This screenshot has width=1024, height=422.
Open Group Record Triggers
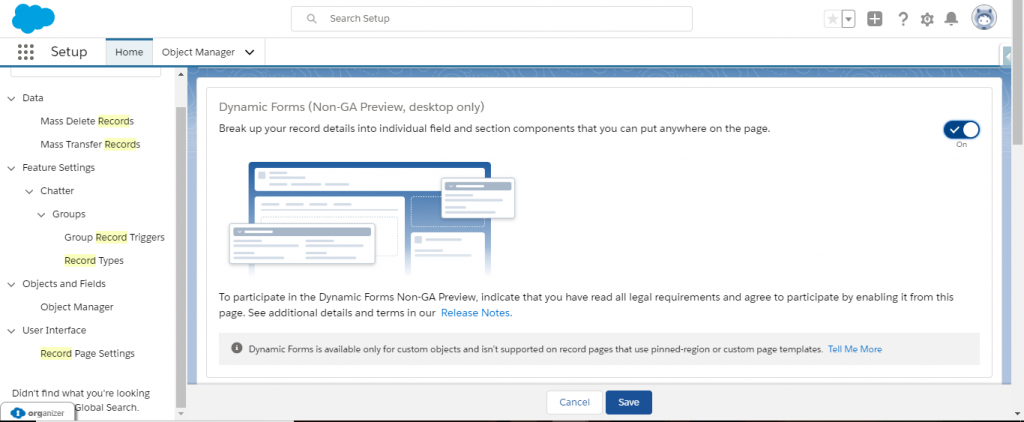point(114,238)
